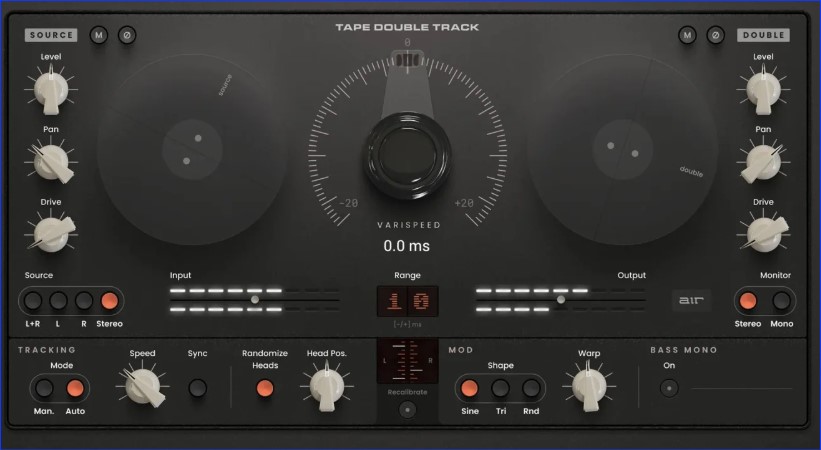Invert phase on the Source channel
The height and width of the screenshot is (450, 821).
coord(127,35)
